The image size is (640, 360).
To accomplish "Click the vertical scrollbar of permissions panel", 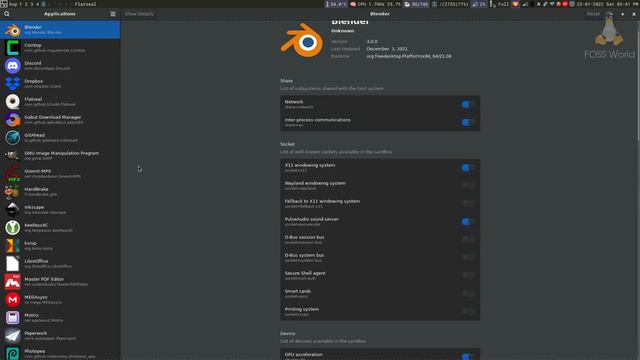I will pos(638,81).
